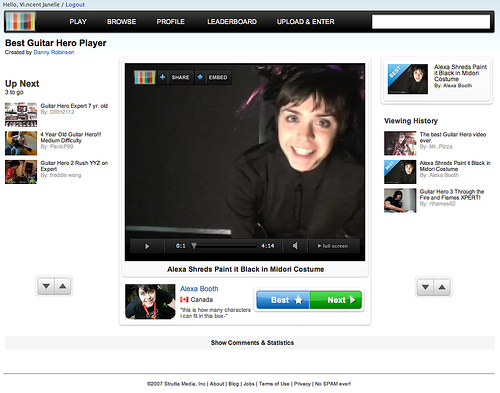Click top-right Alexa Shreds Paint it Black title

pyautogui.click(x=460, y=73)
